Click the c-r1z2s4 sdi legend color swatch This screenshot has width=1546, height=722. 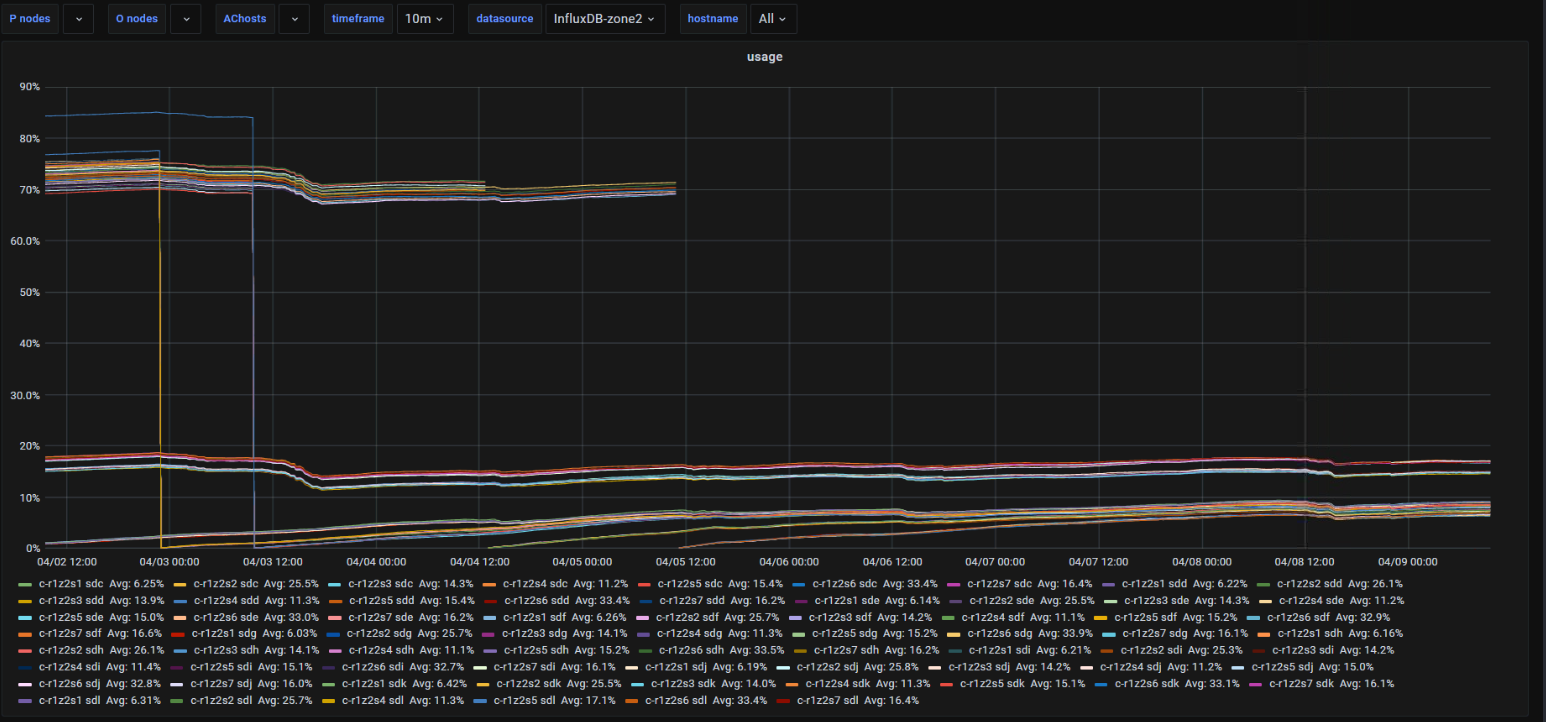25,667
